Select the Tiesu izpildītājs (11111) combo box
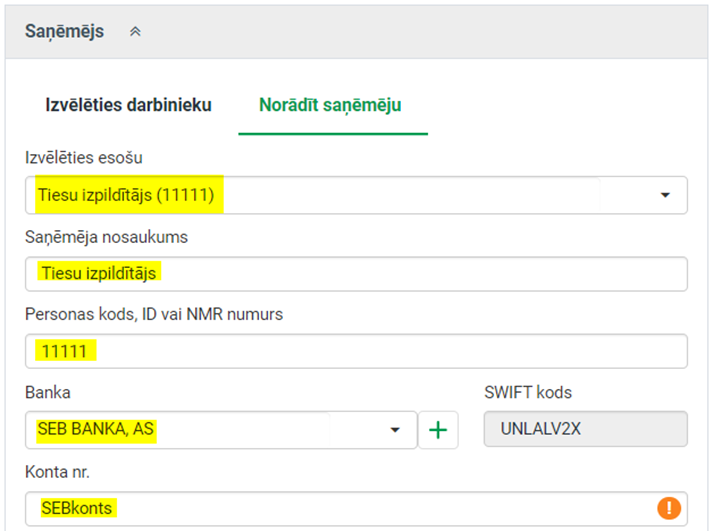713x531 pixels. [356, 195]
